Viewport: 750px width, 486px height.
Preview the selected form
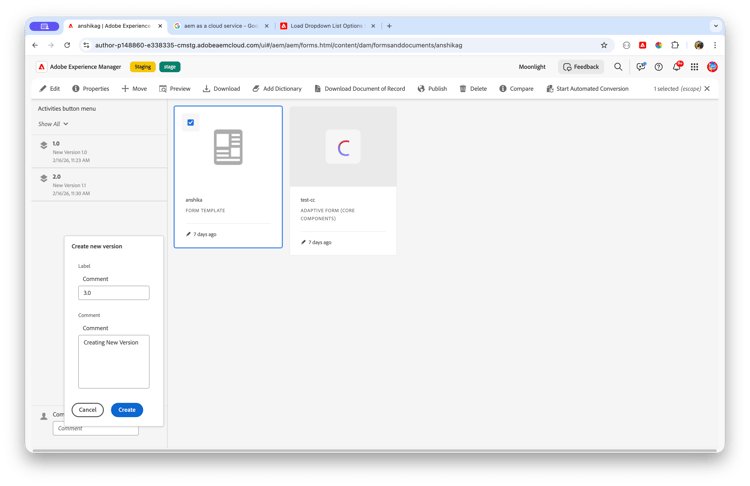(x=175, y=88)
